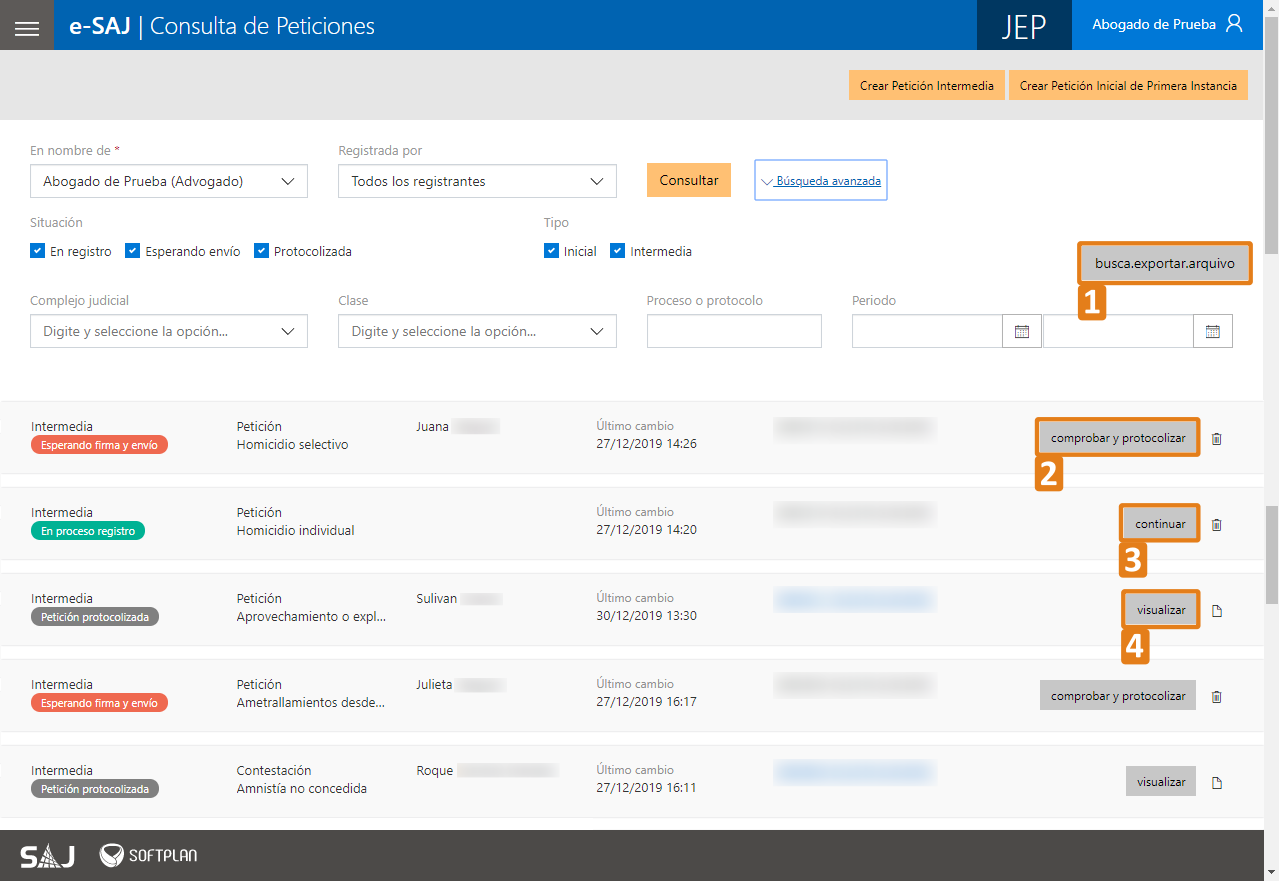Click the user profile icon
Screen dimensions: 1279x881
(1234, 24)
